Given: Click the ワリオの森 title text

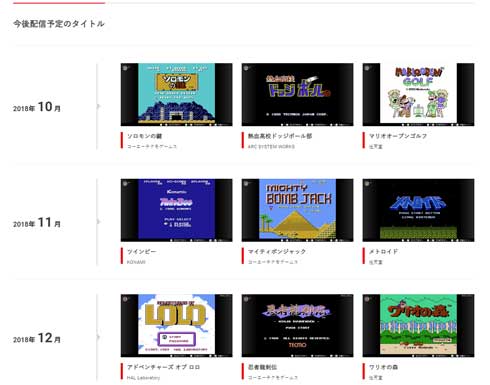Looking at the screenshot, I should [x=383, y=367].
